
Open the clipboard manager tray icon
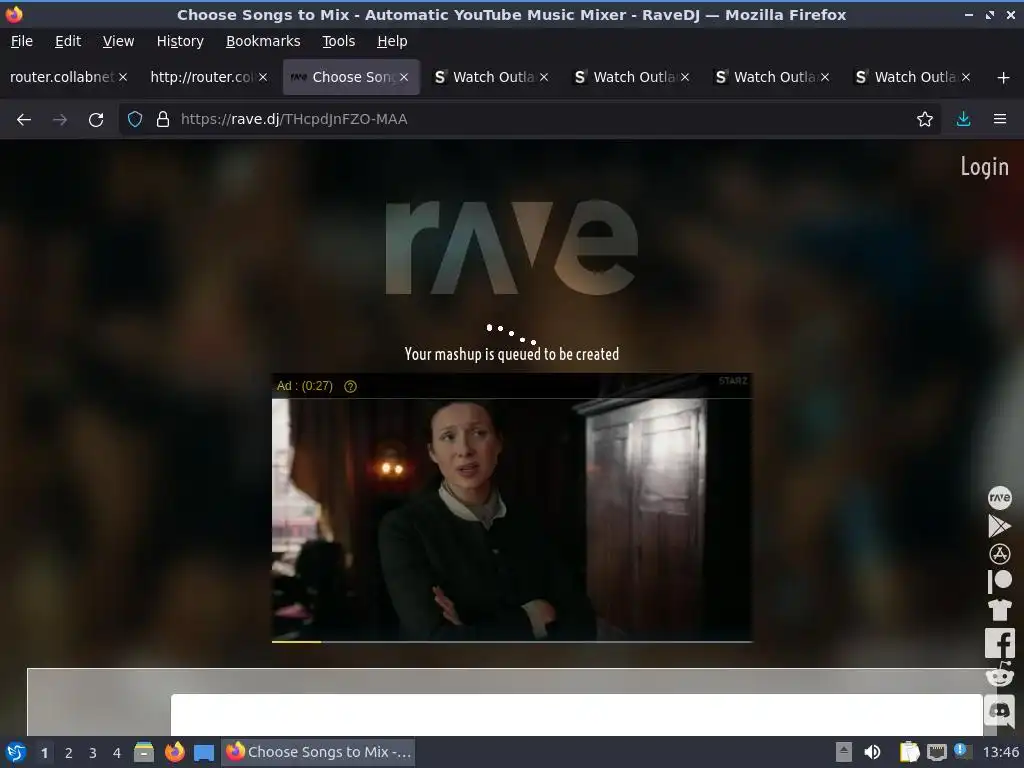click(909, 752)
